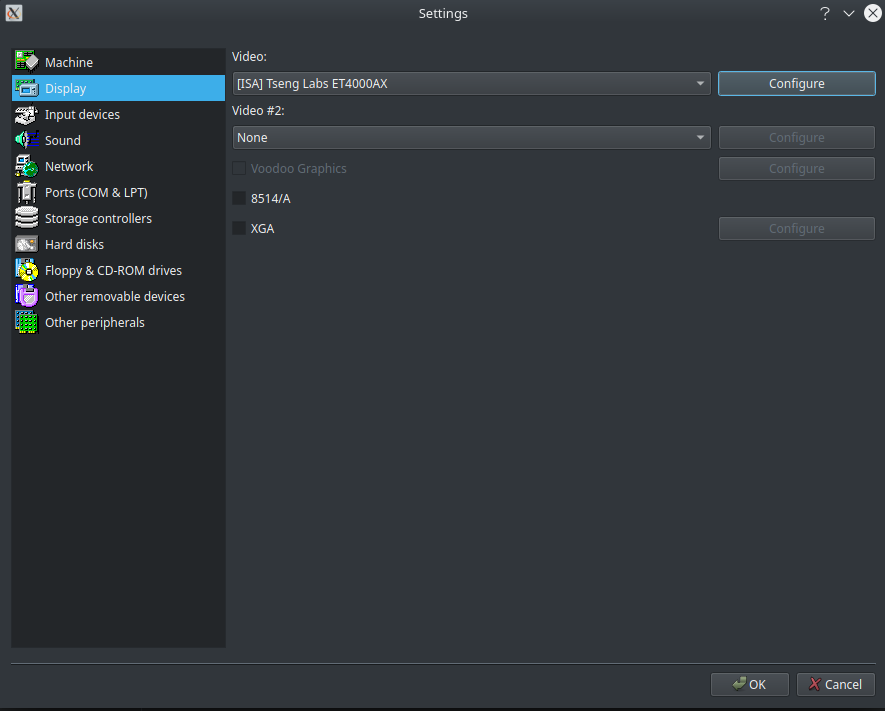Close the Settings dialog
Image resolution: width=885 pixels, height=711 pixels.
click(x=873, y=13)
